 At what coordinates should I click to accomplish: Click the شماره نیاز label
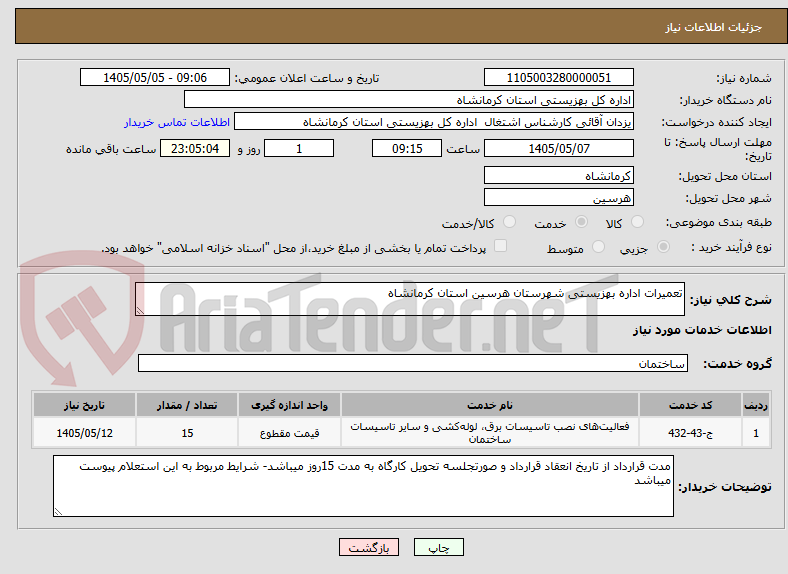tap(744, 78)
